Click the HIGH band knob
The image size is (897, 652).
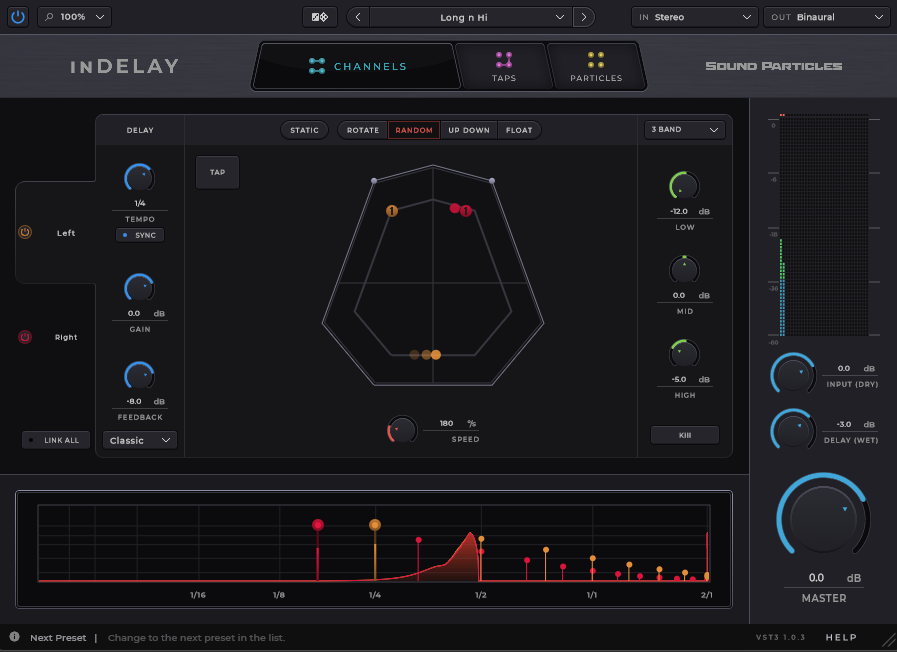[x=684, y=354]
